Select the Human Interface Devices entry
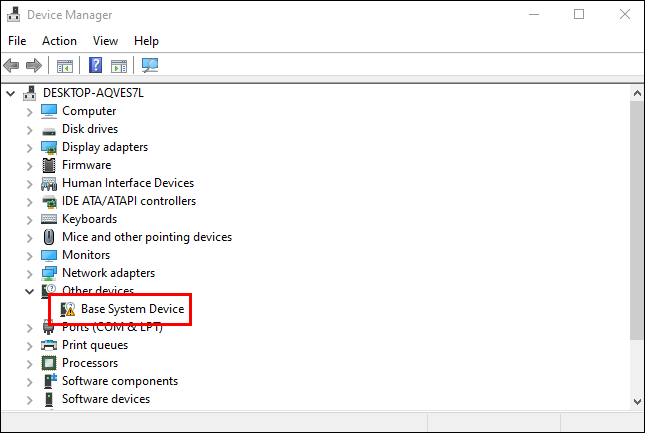Screen dimensions: 645x433 pyautogui.click(x=127, y=183)
